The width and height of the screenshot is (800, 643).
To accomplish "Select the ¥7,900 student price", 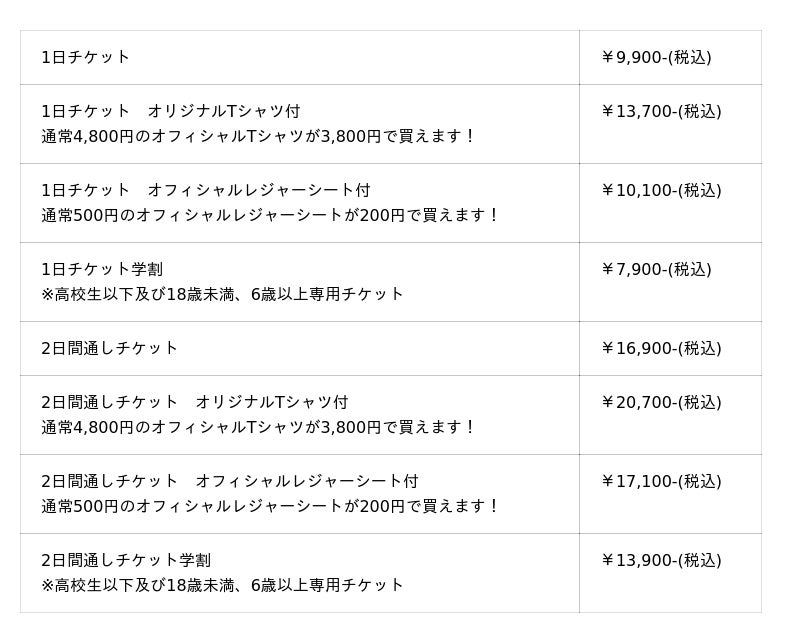I will coord(656,269).
